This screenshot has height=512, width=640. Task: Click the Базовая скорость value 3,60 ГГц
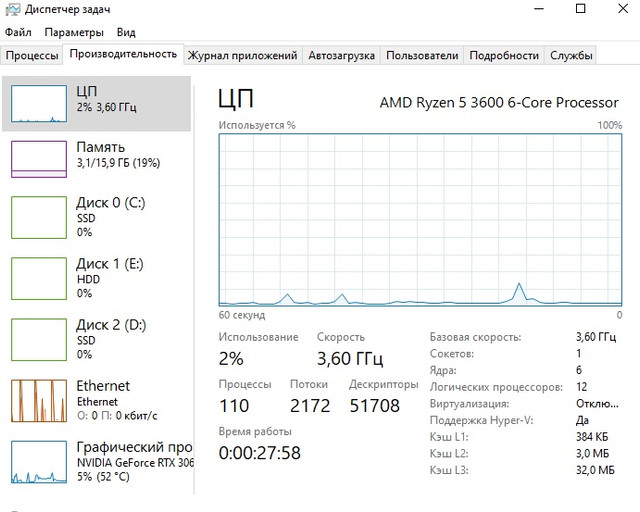click(x=596, y=337)
